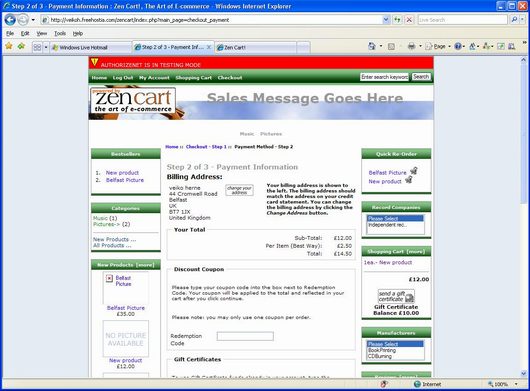The image size is (530, 391).
Task: Open the print options dropdown arrow
Action: pos(420,46)
